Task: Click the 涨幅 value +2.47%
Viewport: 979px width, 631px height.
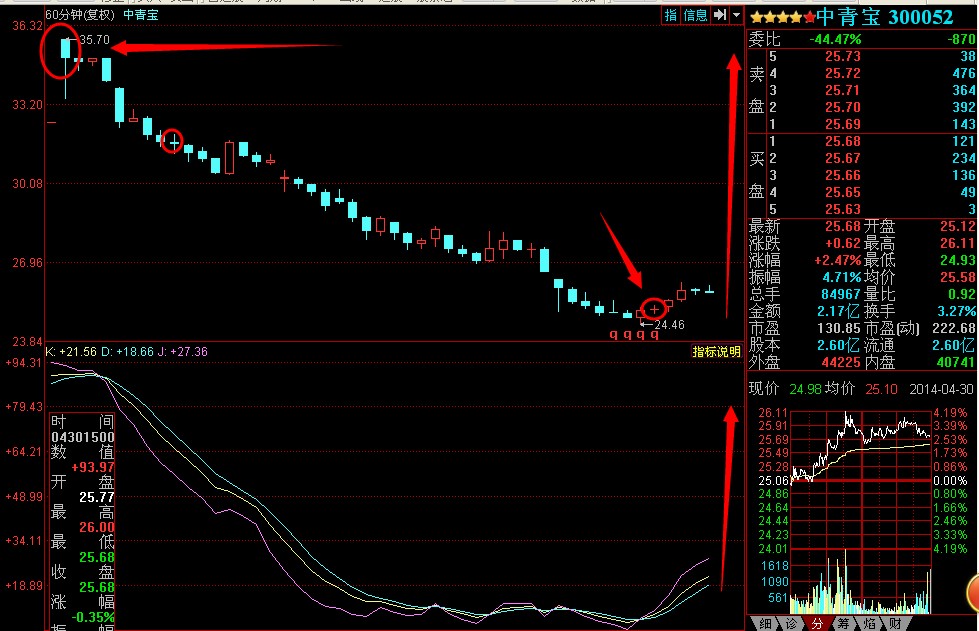Action: click(x=837, y=260)
